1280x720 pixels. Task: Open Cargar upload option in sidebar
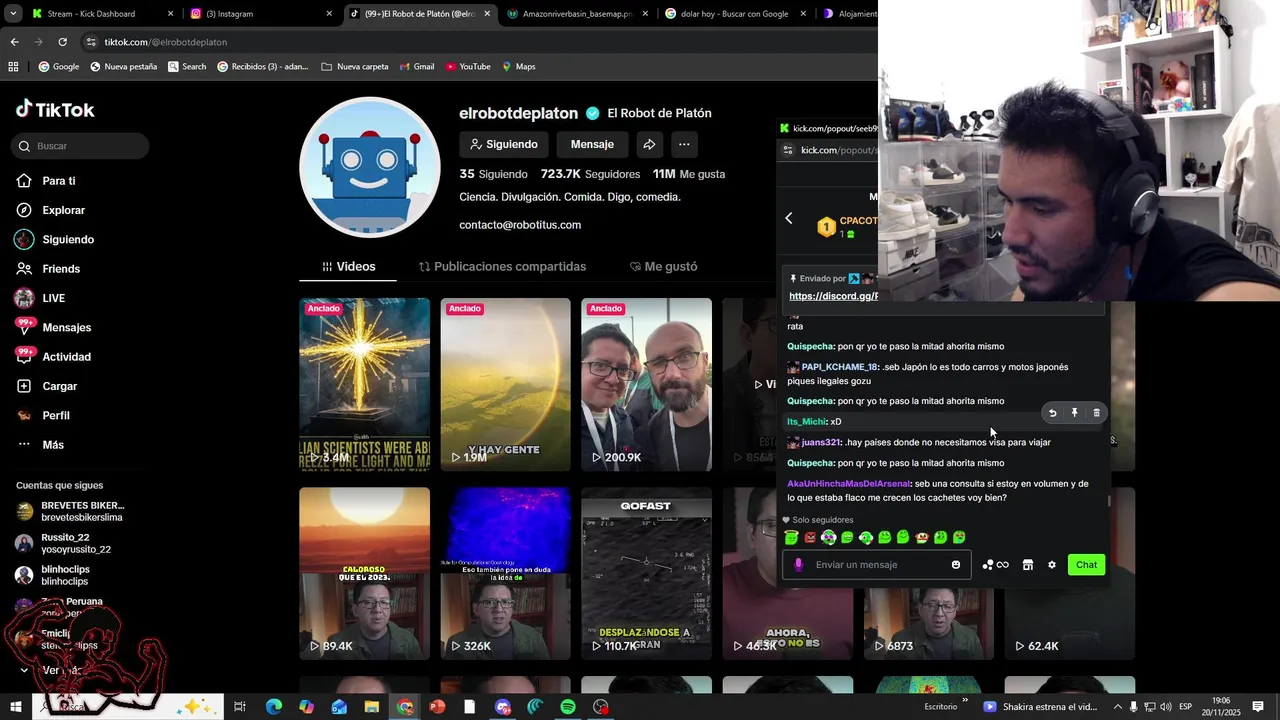click(x=59, y=386)
